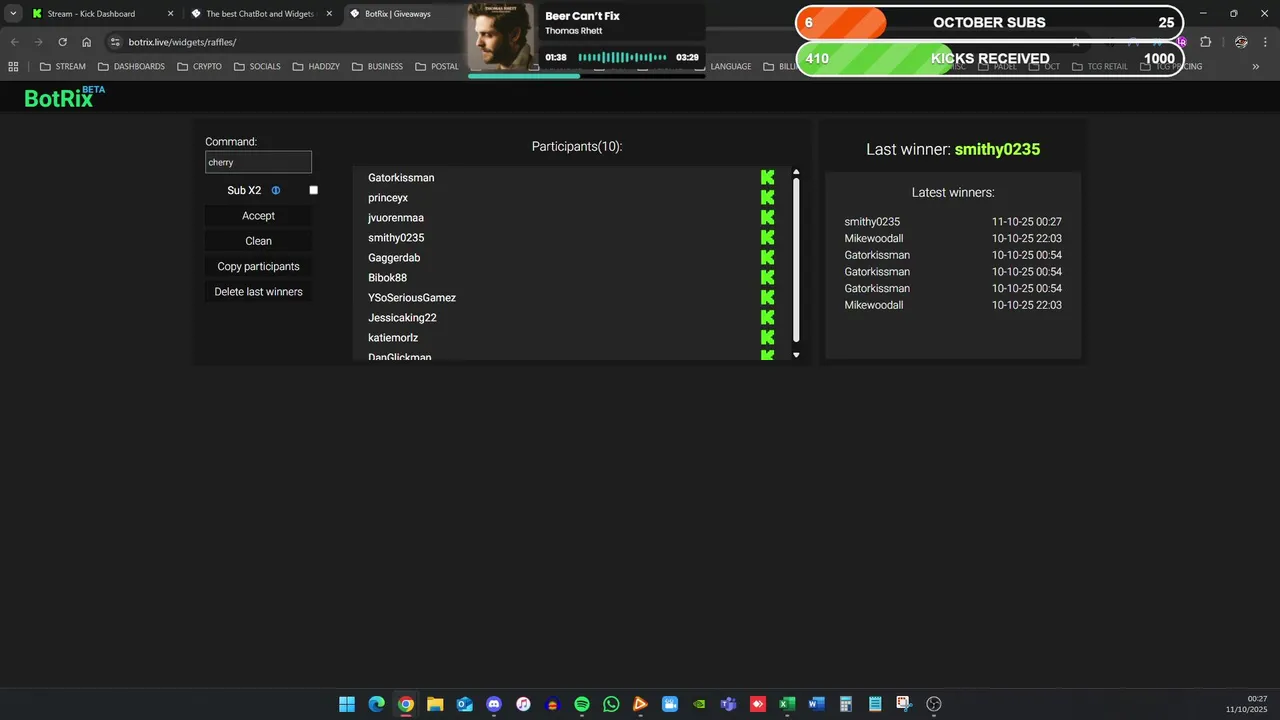
Task: Click latest winner entry dated 11-10-25 00:27
Action: click(953, 222)
